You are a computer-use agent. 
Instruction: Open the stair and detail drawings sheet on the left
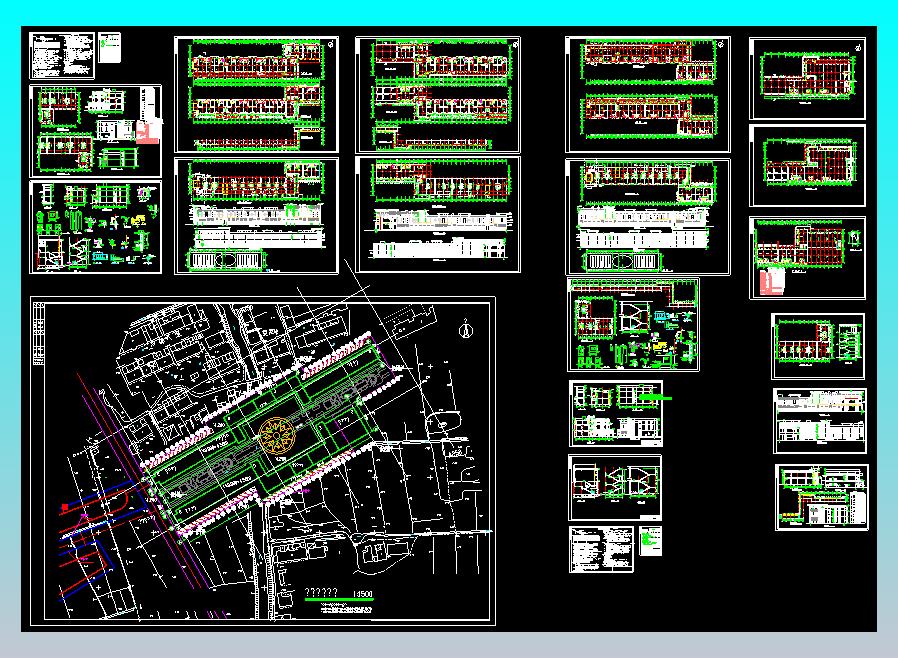(x=95, y=227)
